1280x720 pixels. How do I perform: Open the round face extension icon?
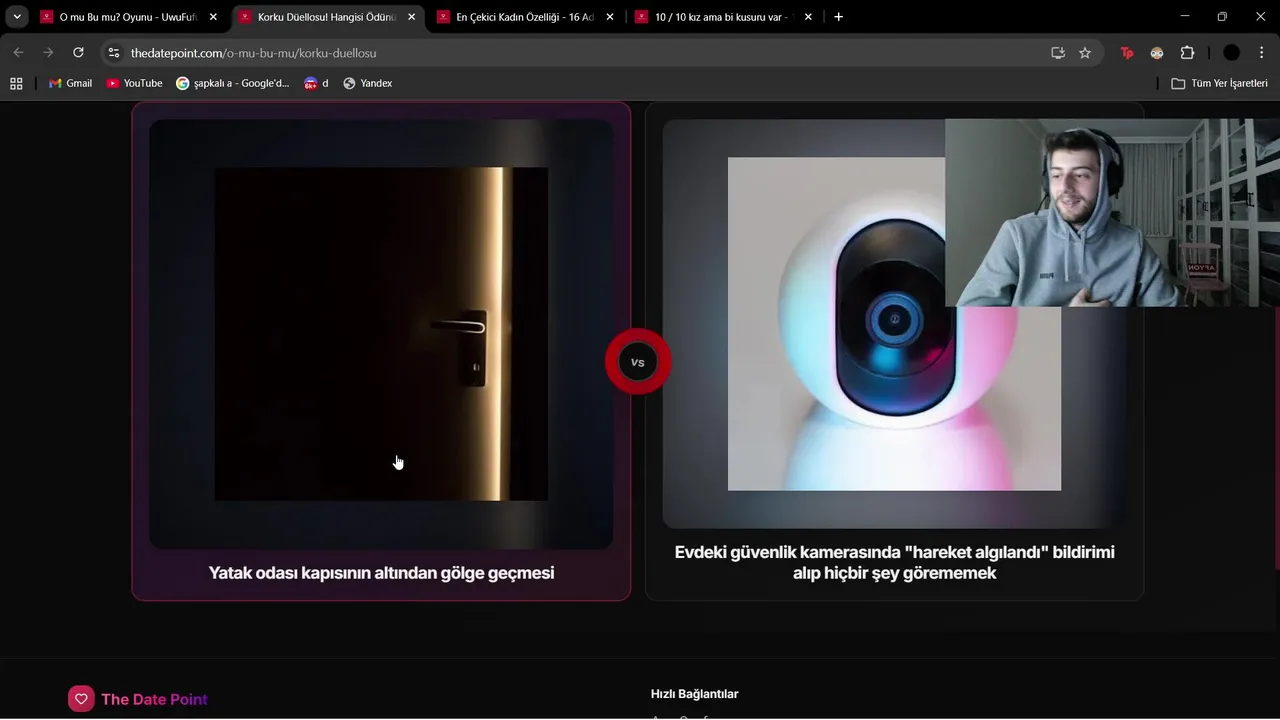click(x=1157, y=53)
